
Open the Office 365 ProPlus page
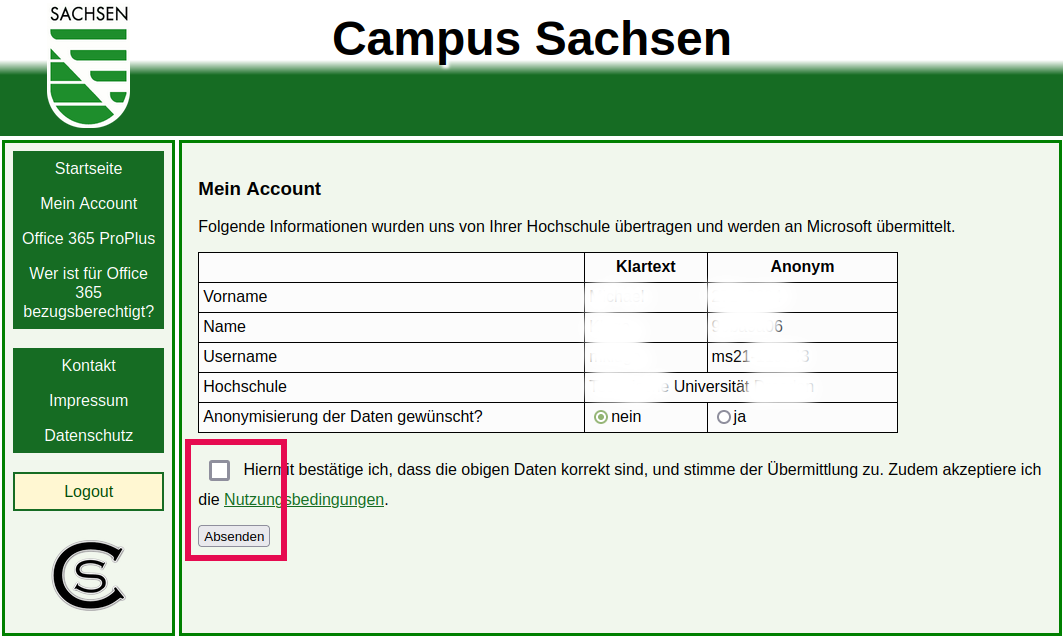click(89, 239)
